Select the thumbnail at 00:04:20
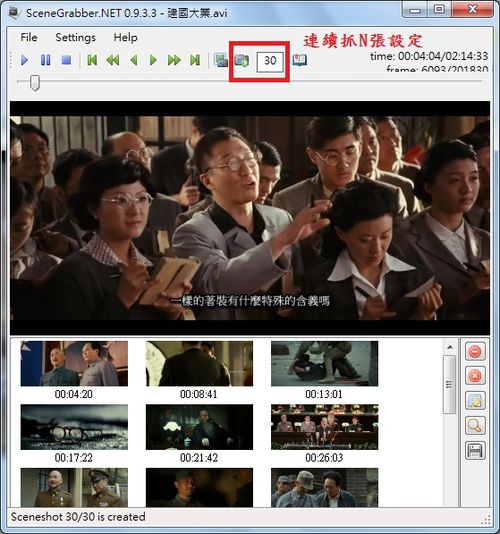This screenshot has height=534, width=500. [x=74, y=364]
